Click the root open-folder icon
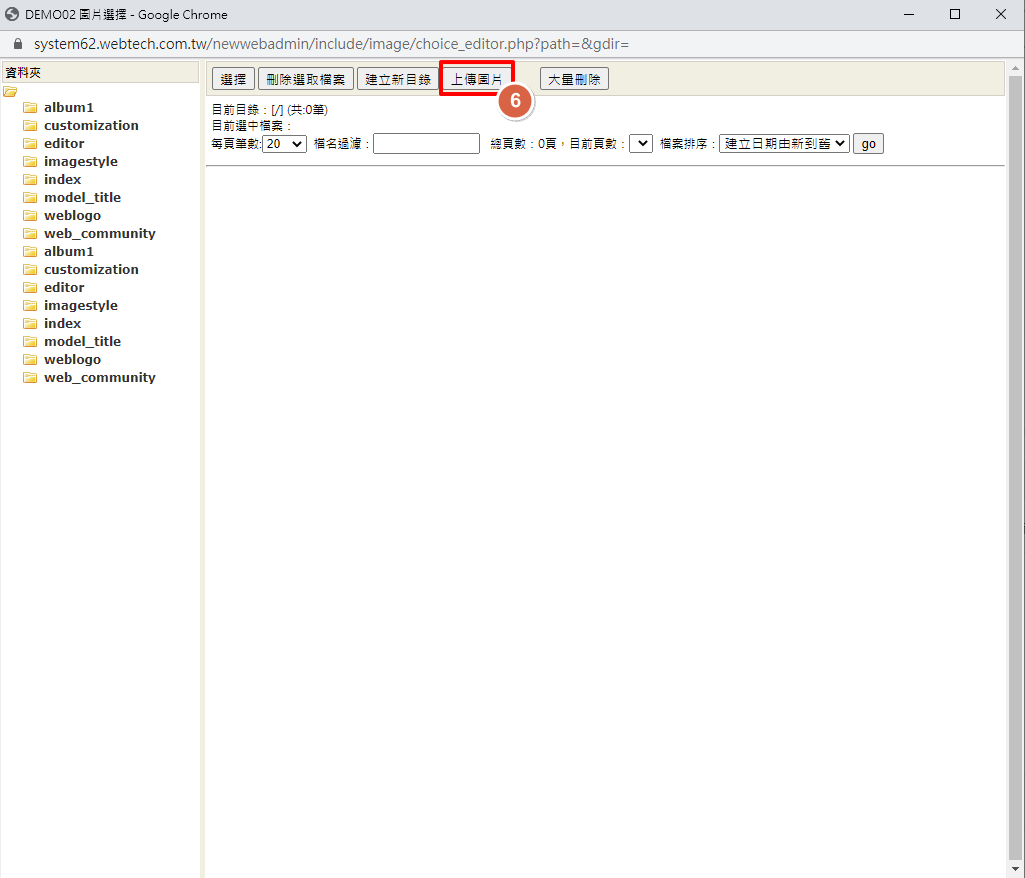Screen dimensions: 1025x878 (x=10, y=92)
